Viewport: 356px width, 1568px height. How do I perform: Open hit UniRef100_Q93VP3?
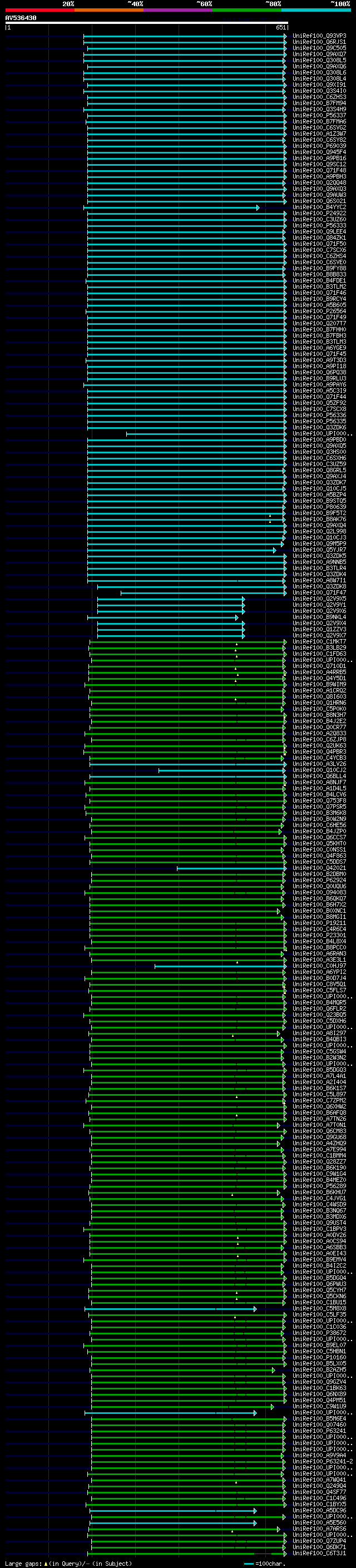319,36
